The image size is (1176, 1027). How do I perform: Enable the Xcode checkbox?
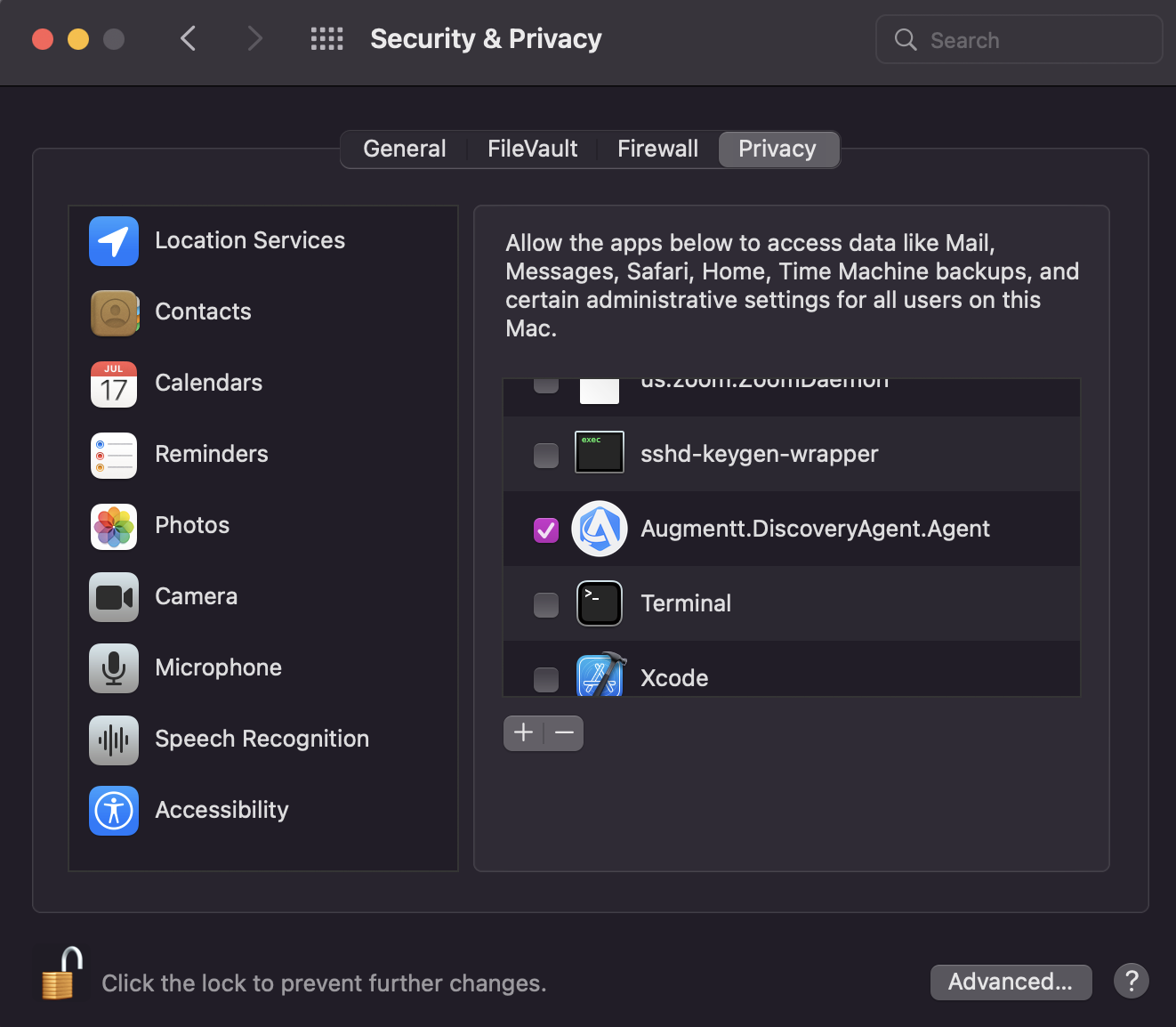pos(545,678)
